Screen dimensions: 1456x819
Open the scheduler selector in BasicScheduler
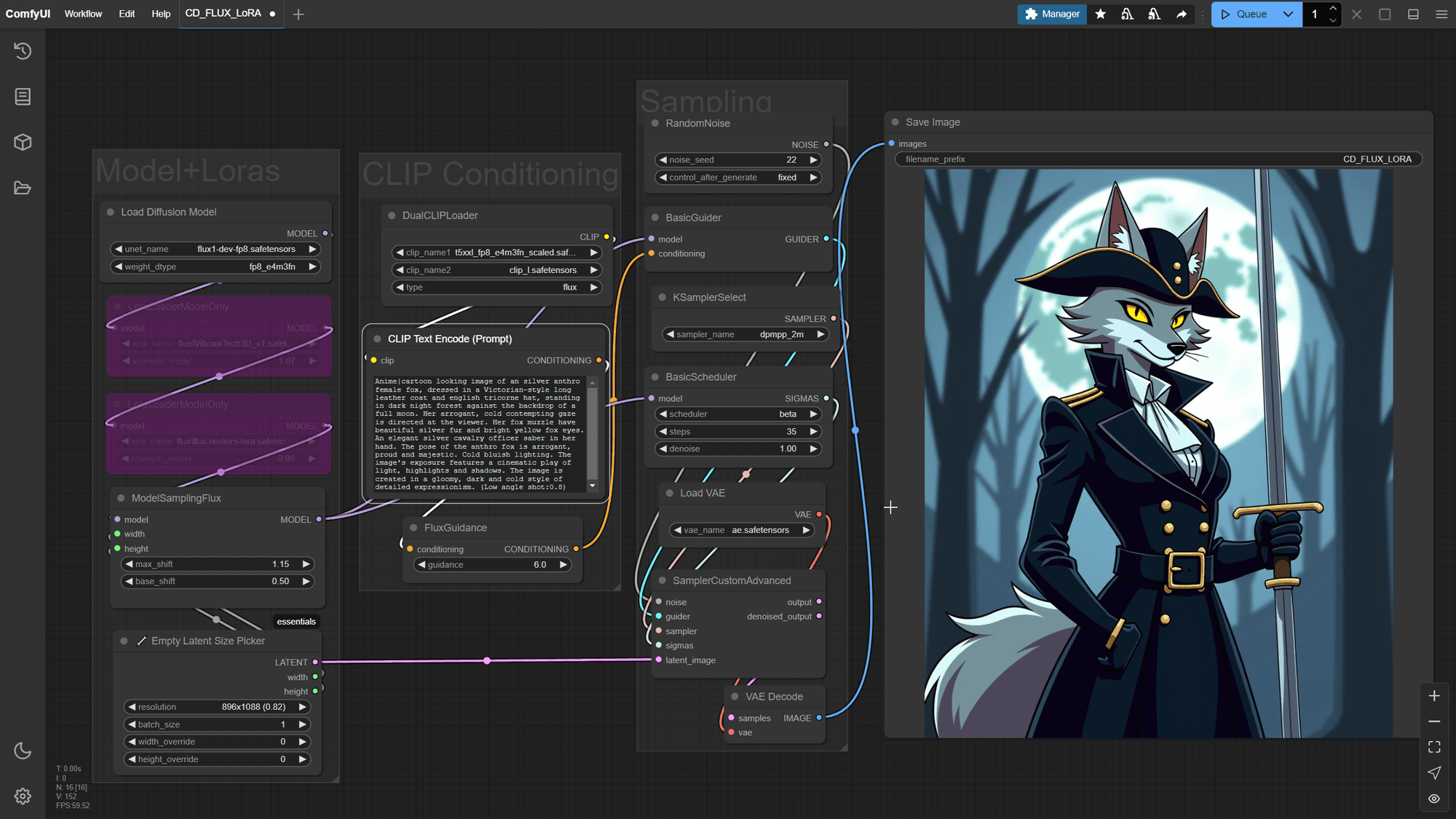tap(737, 414)
